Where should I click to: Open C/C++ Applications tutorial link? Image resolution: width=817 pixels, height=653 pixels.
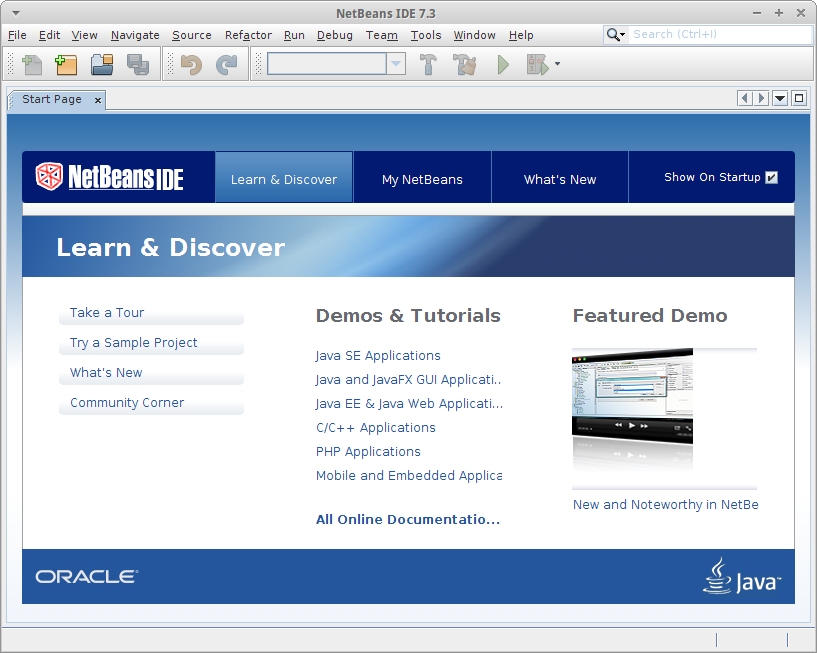pos(376,428)
